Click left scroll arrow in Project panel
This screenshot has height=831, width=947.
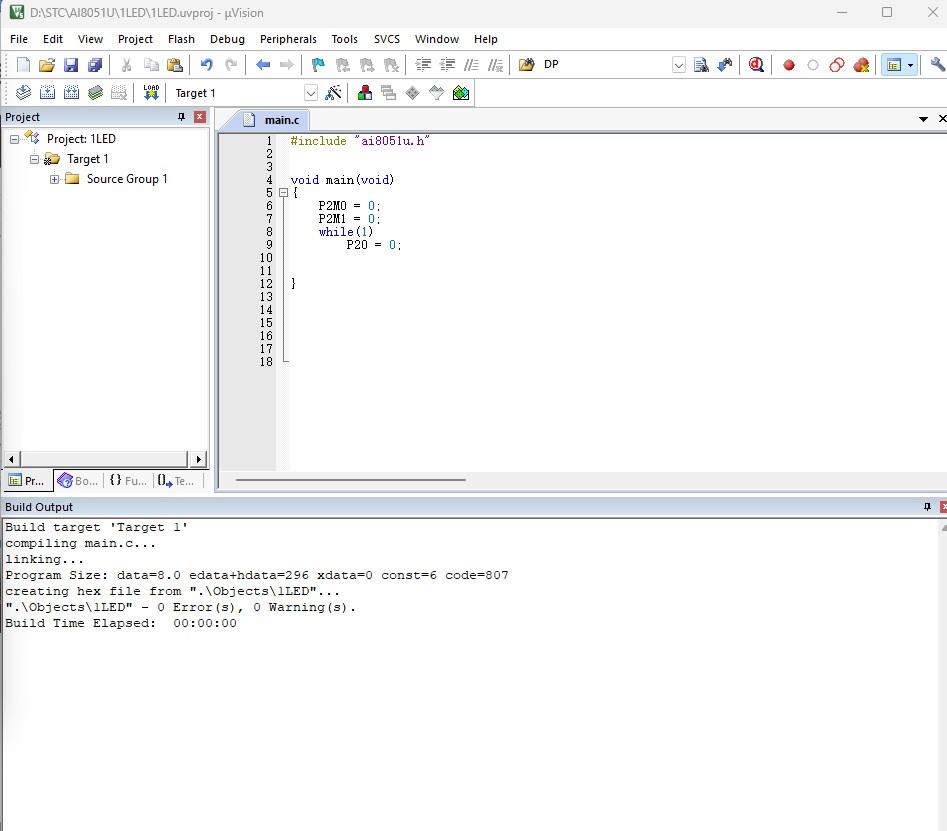11,459
